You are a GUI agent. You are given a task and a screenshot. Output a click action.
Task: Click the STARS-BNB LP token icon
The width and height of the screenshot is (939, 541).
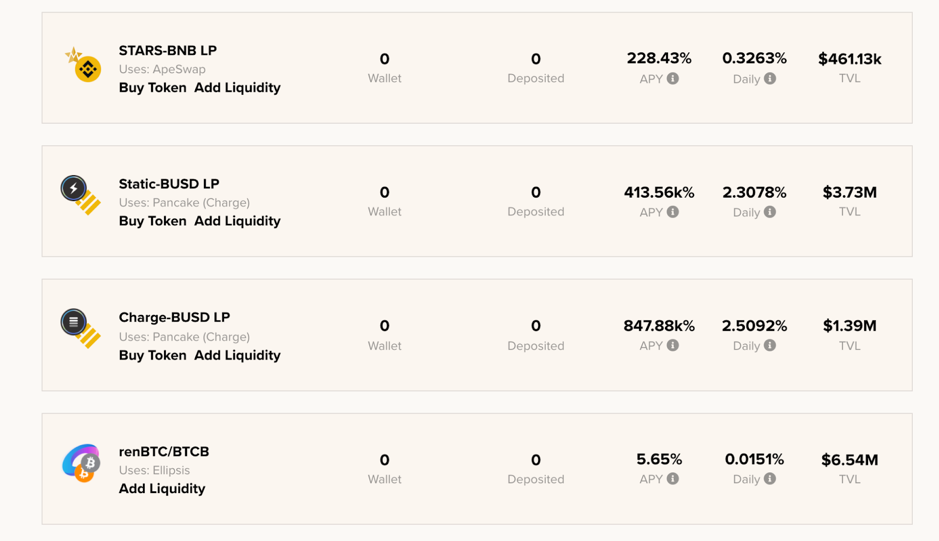click(x=83, y=66)
